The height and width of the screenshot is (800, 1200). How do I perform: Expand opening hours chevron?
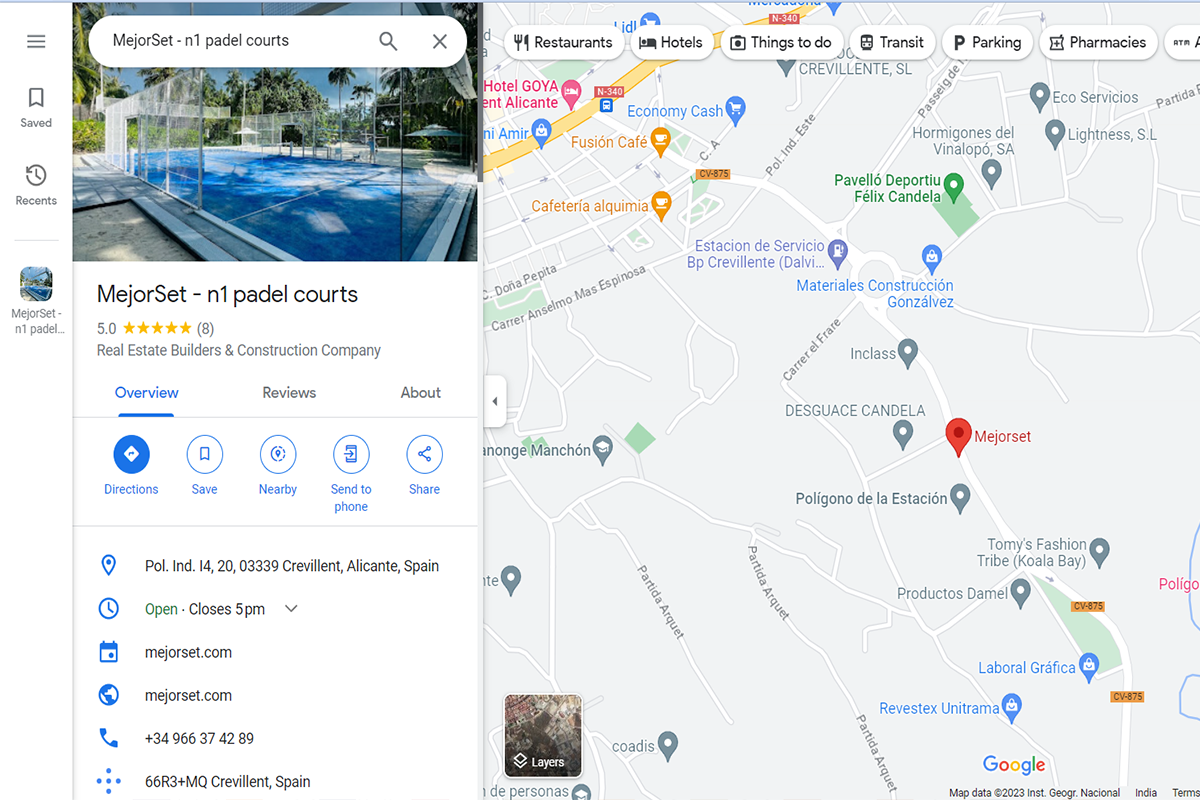click(291, 609)
